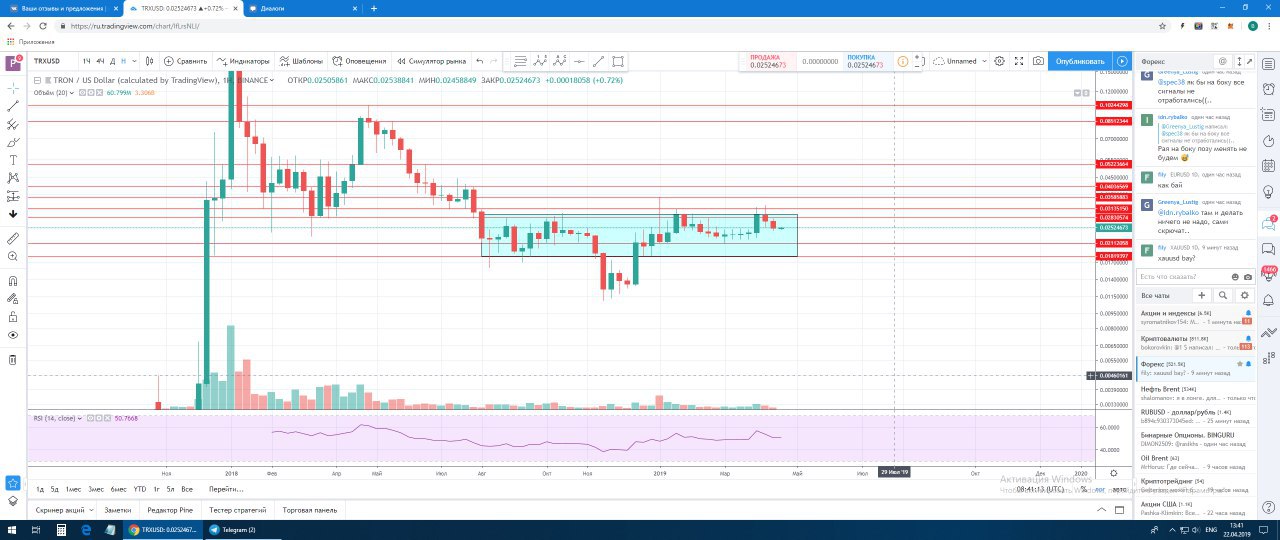
Task: Add a new chat with plus button
Action: (x=1201, y=295)
